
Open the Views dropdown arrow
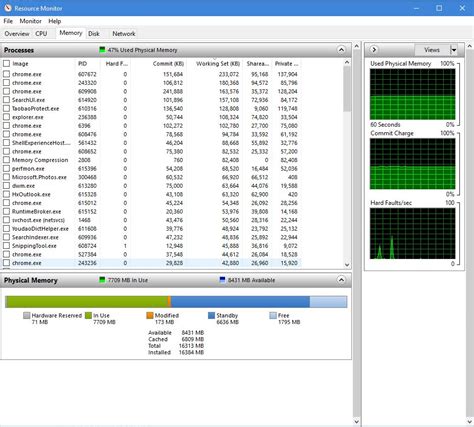[x=453, y=50]
